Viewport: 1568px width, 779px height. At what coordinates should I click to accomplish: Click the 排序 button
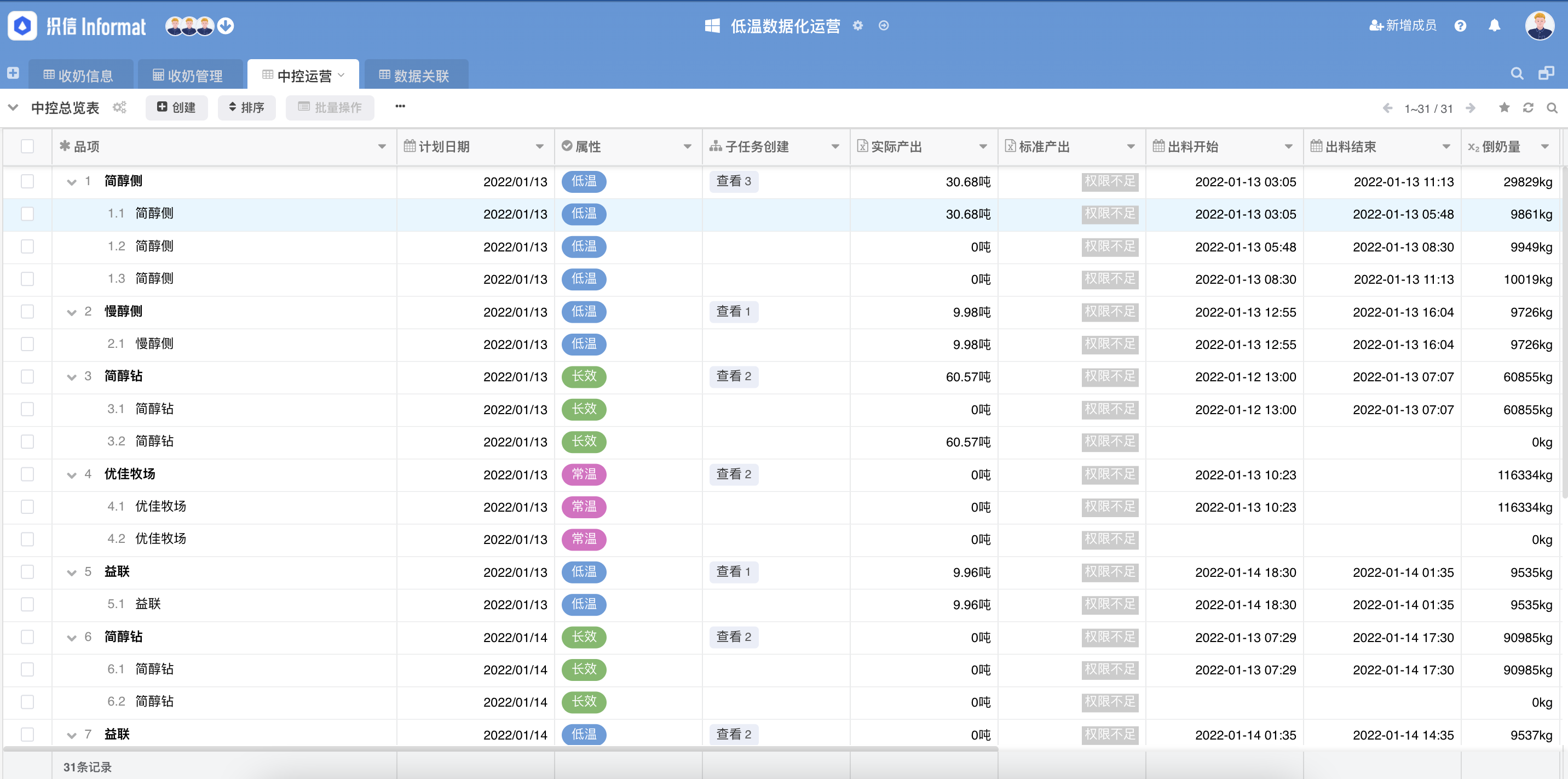click(x=246, y=108)
